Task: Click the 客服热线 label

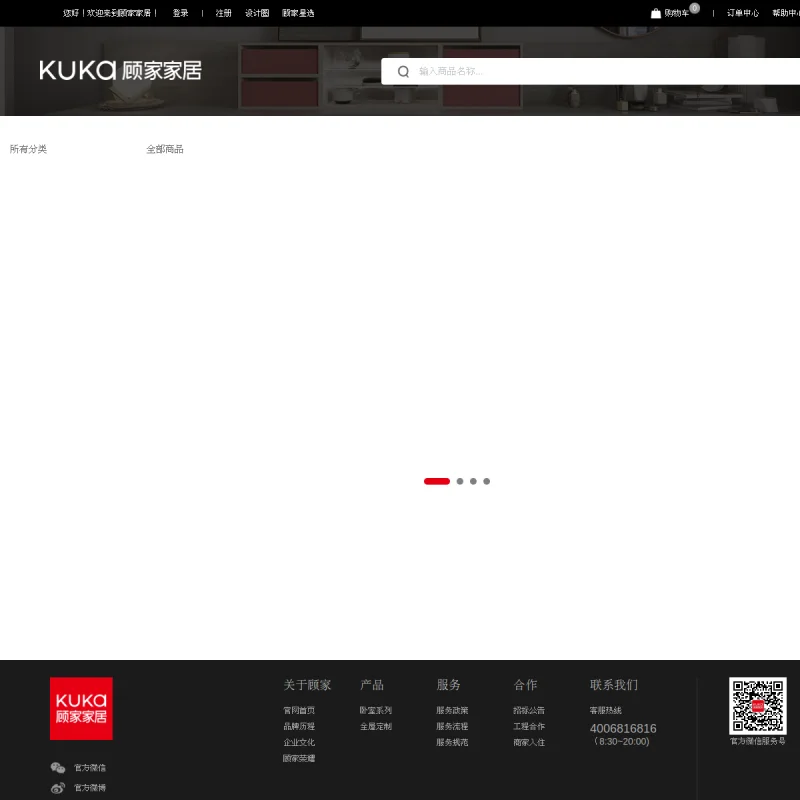Action: (x=606, y=710)
